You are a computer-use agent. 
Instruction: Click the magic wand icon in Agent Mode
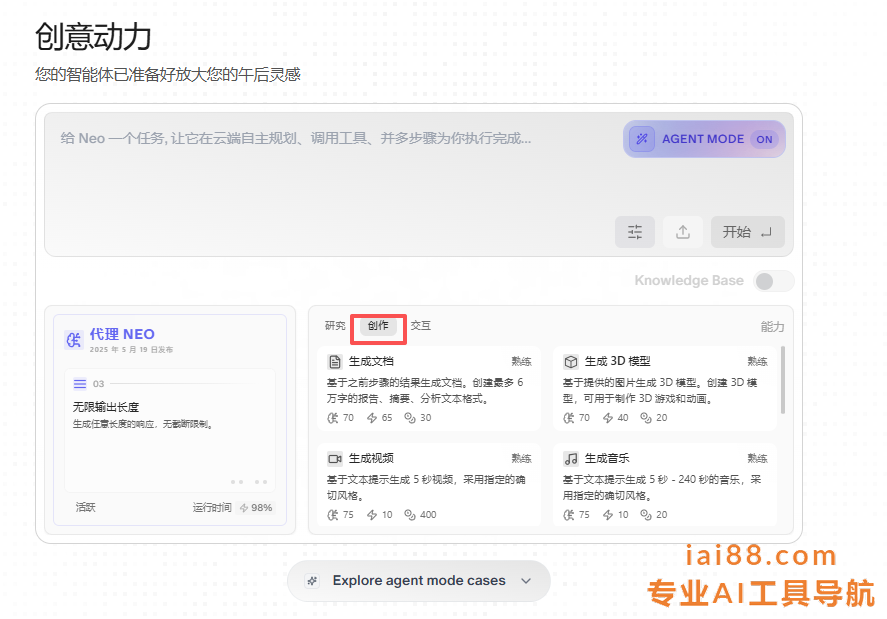(x=643, y=139)
